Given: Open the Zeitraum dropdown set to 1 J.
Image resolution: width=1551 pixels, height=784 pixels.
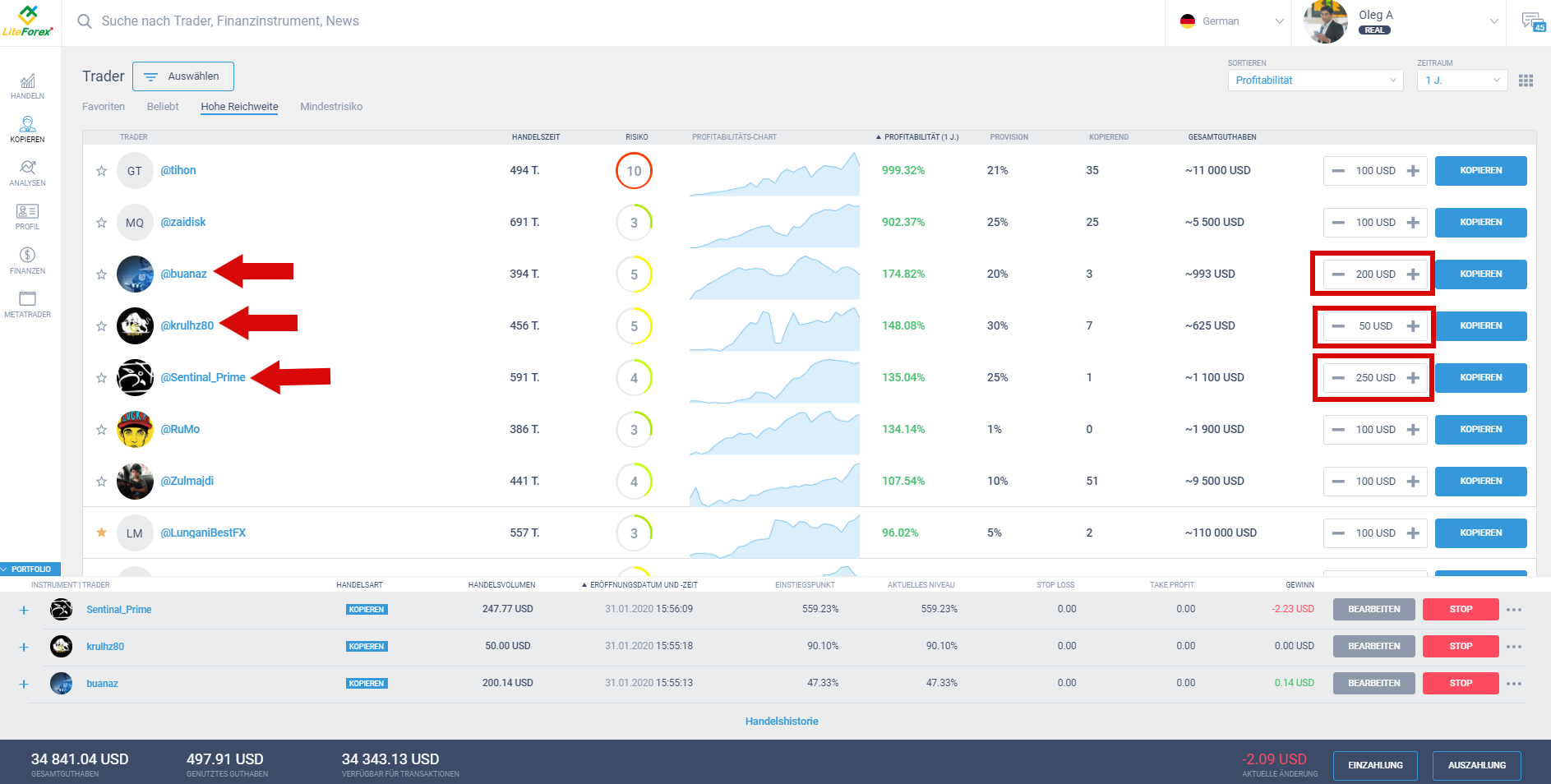Looking at the screenshot, I should click(1461, 80).
